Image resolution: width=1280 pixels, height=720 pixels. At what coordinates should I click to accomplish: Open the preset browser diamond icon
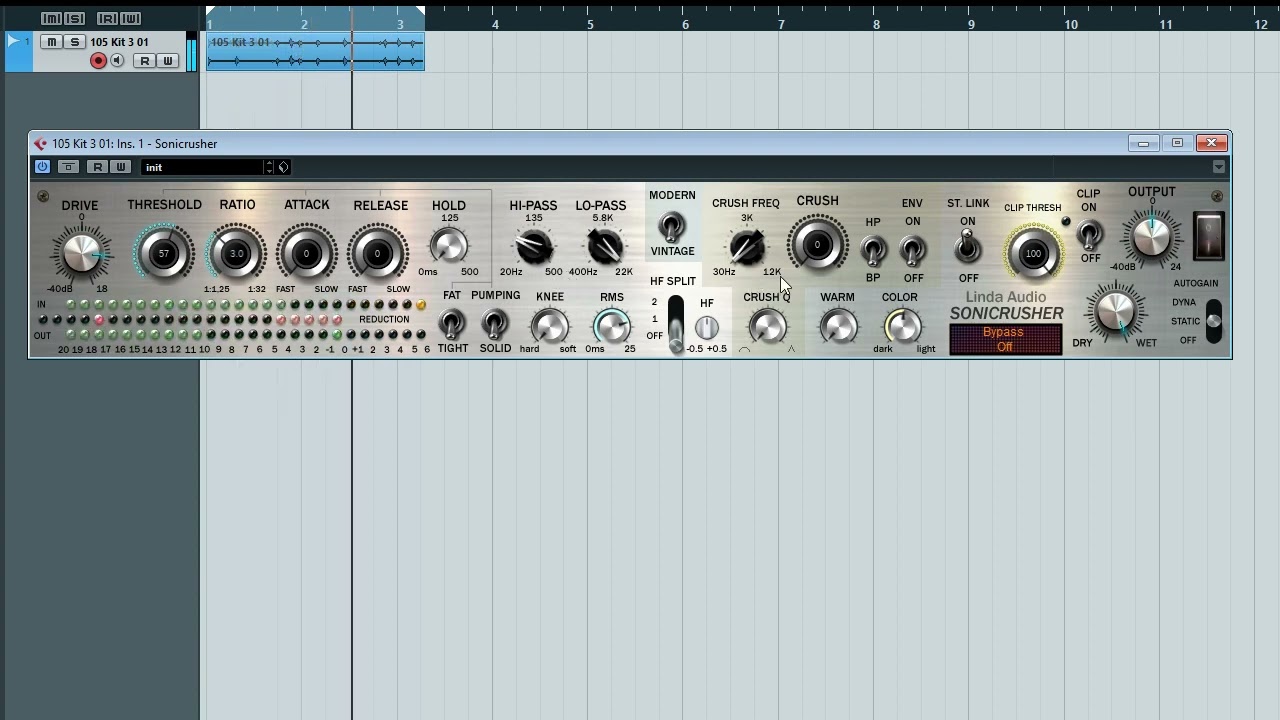[283, 167]
